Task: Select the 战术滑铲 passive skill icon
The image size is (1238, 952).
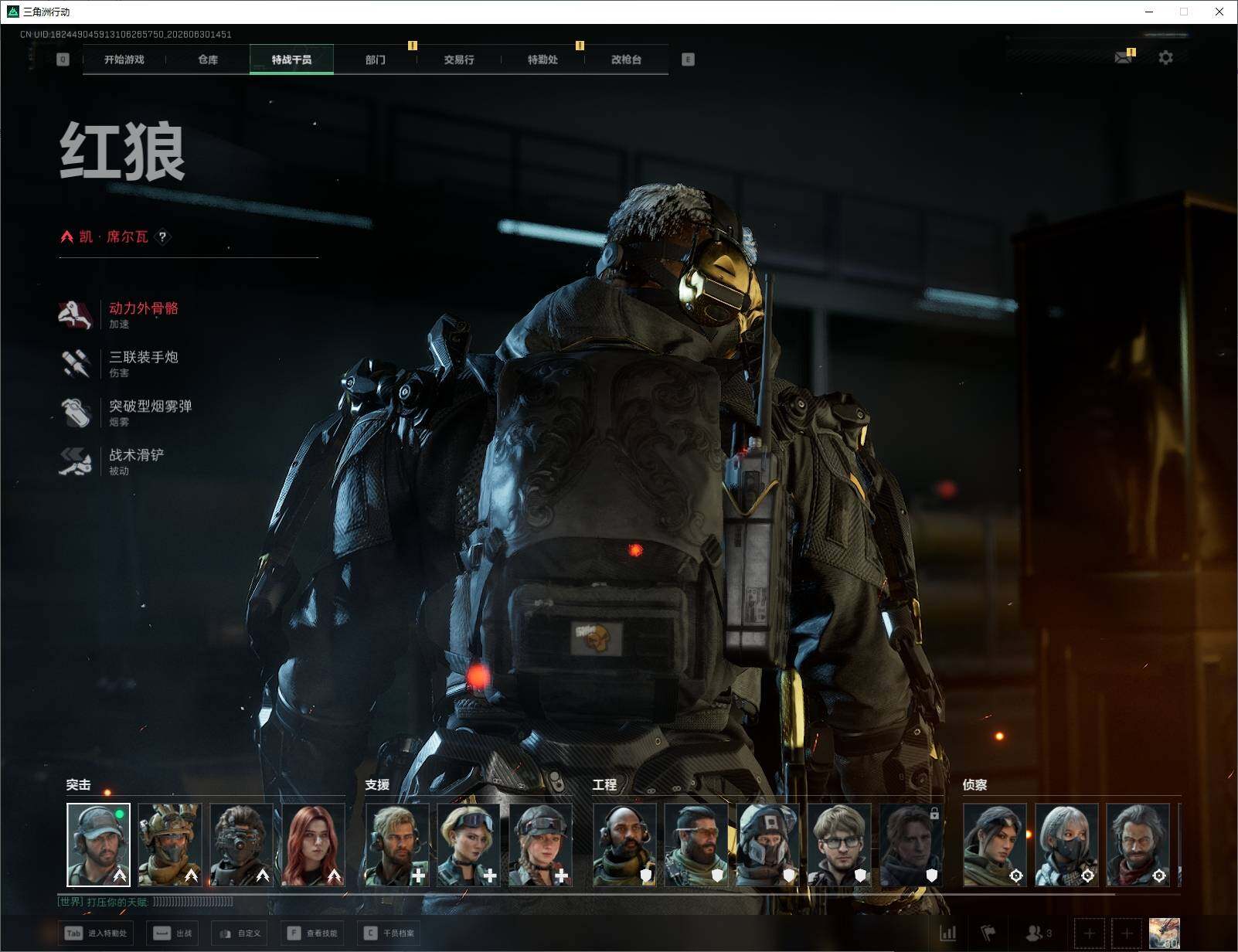Action: [x=75, y=461]
